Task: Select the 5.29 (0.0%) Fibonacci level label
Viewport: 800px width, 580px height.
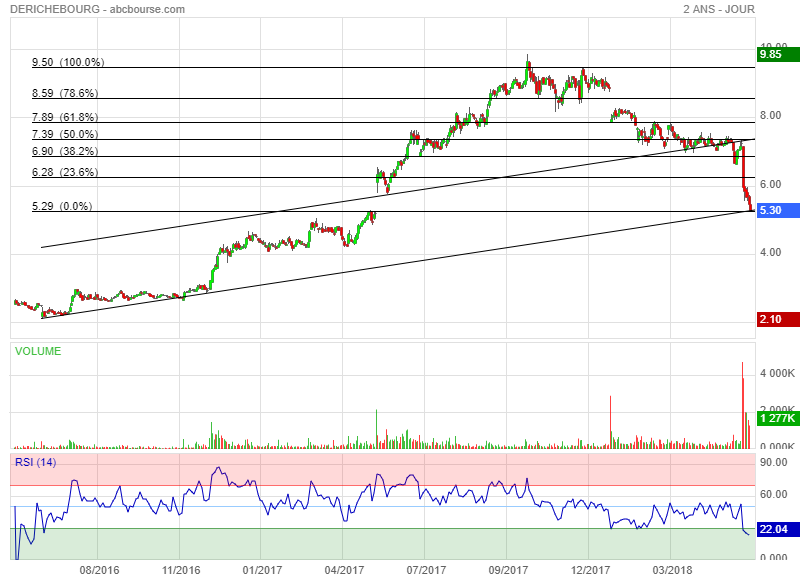Action: click(x=62, y=206)
